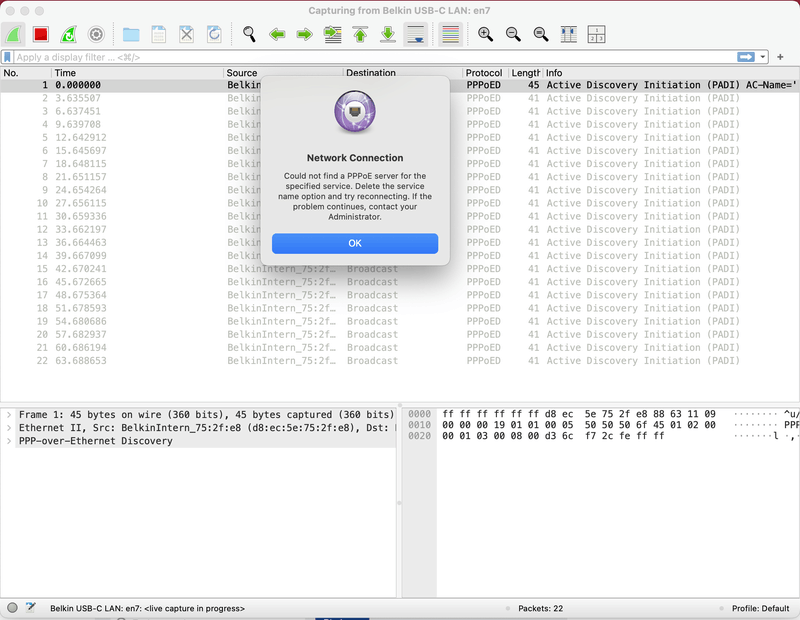Save this capture file icon
The height and width of the screenshot is (620, 800).
click(159, 35)
